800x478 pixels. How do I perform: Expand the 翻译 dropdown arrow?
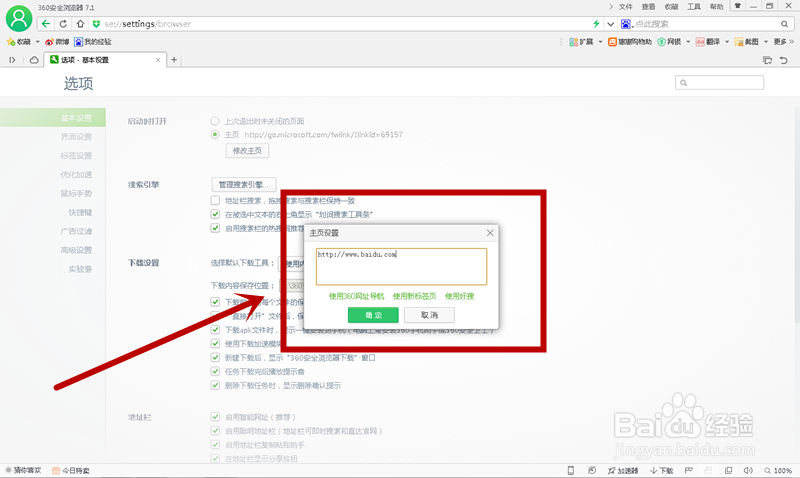click(727, 42)
